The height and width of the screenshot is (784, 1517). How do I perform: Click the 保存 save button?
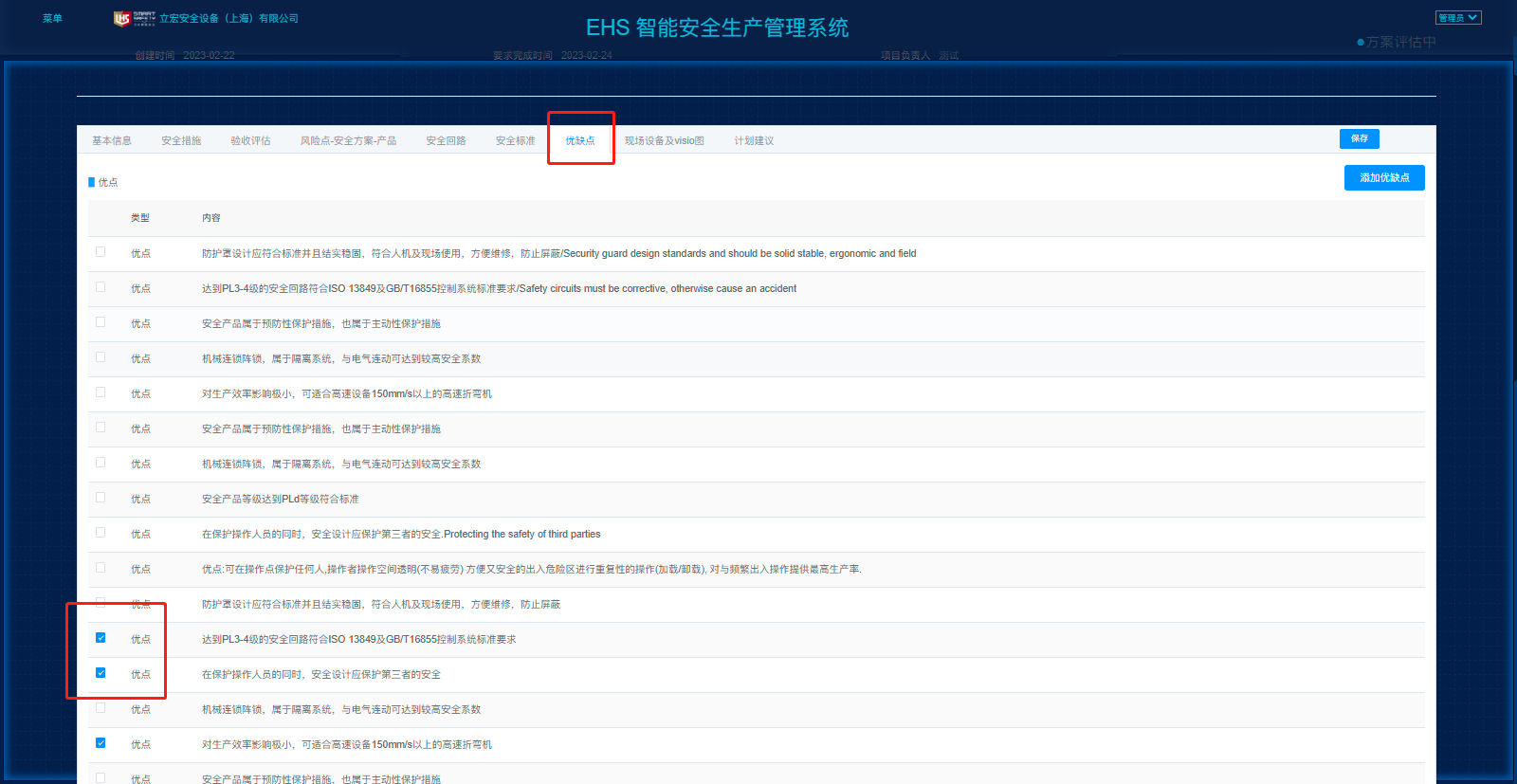click(1360, 138)
